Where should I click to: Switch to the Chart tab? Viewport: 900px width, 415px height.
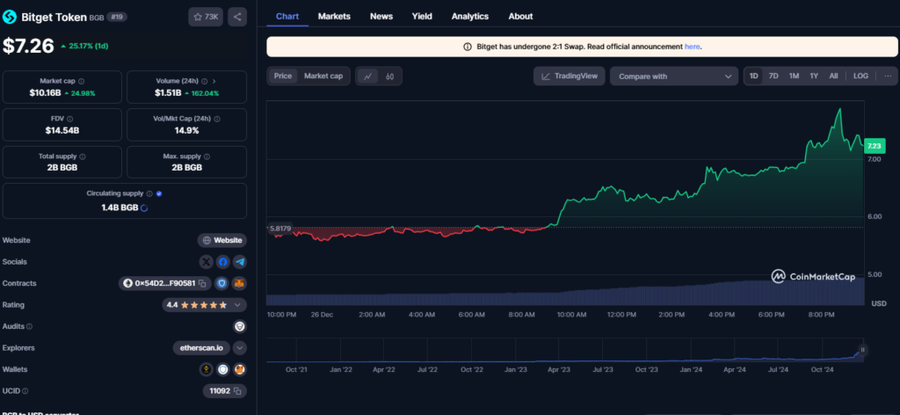287,16
